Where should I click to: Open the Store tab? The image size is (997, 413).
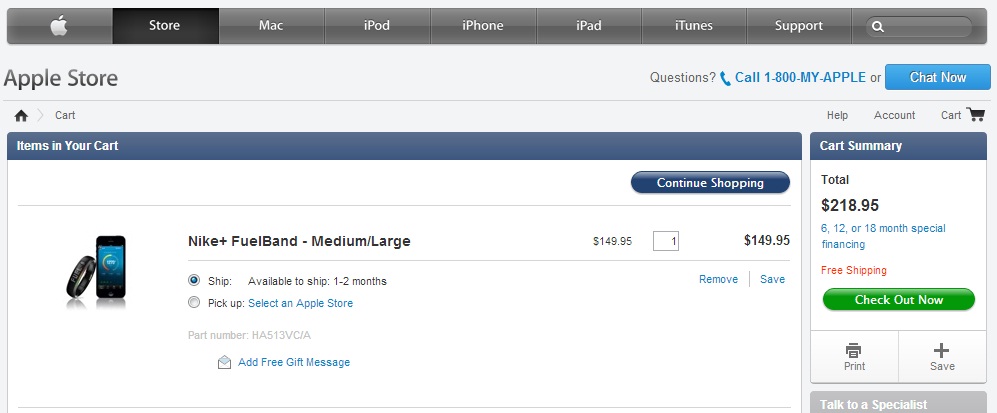tap(165, 26)
